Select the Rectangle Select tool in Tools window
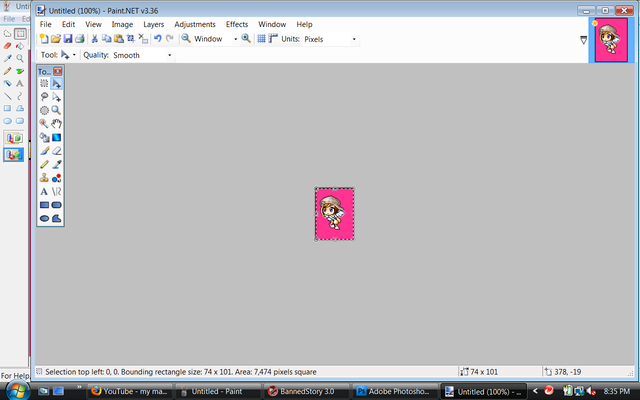This screenshot has width=640, height=400. (x=44, y=83)
